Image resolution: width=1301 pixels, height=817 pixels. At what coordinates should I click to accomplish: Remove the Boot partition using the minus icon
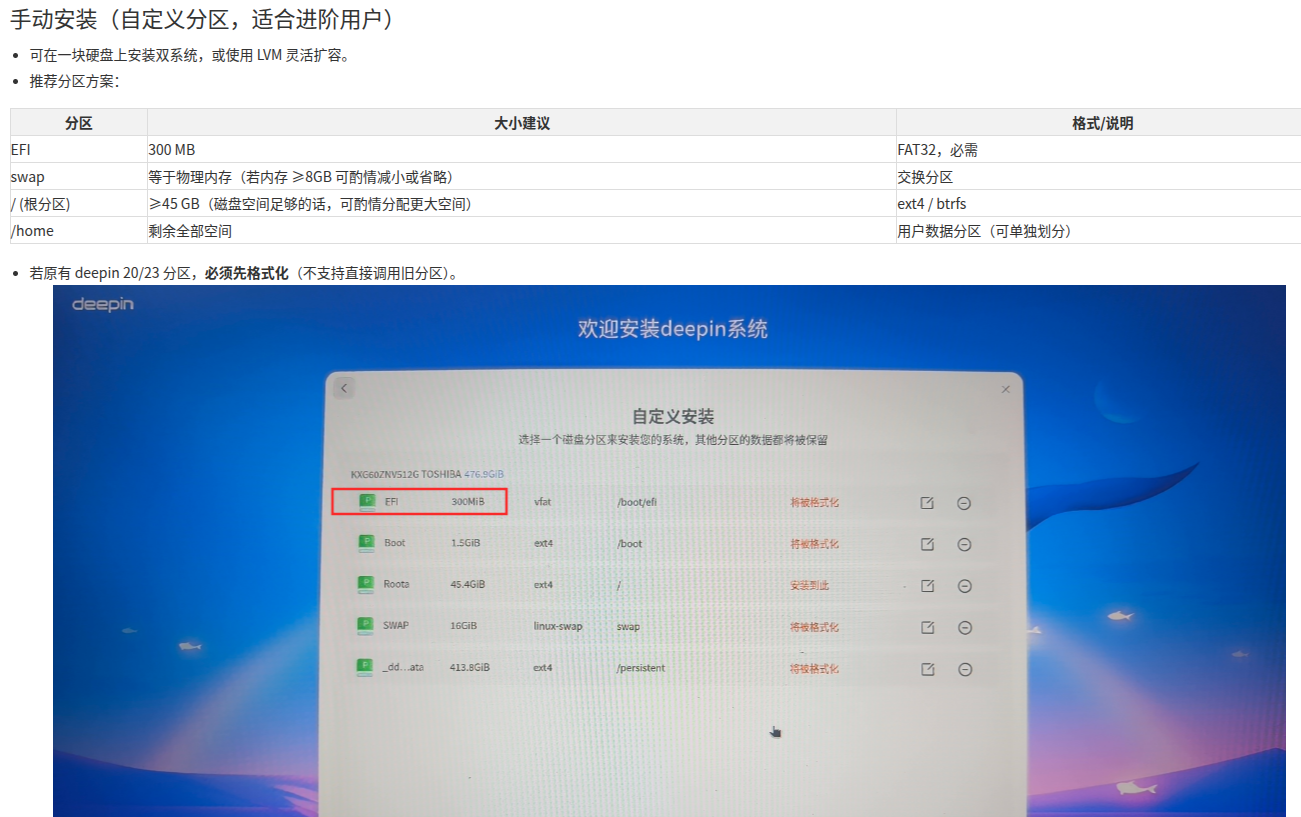click(x=964, y=545)
